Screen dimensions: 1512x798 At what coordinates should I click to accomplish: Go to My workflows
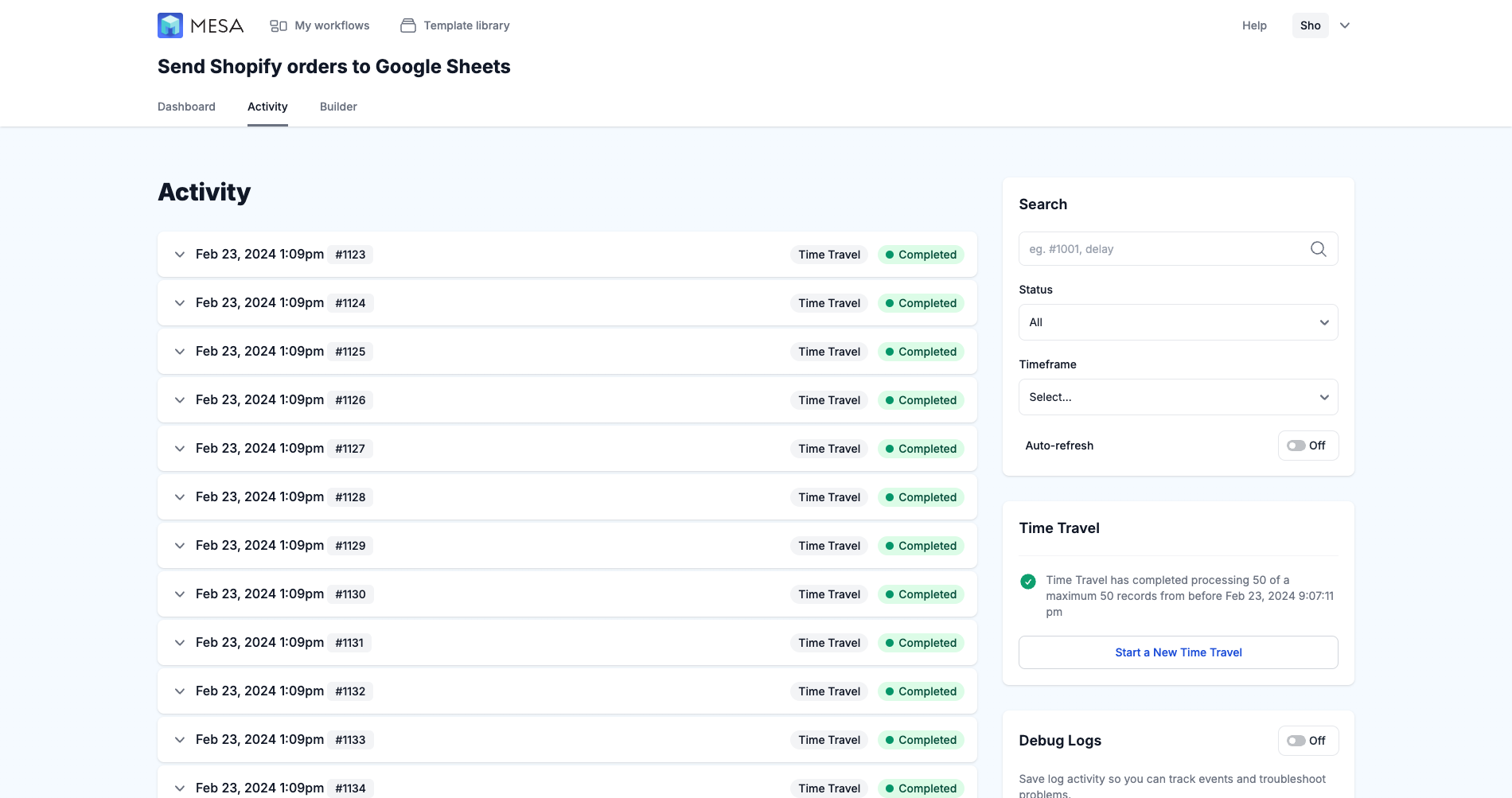[320, 25]
